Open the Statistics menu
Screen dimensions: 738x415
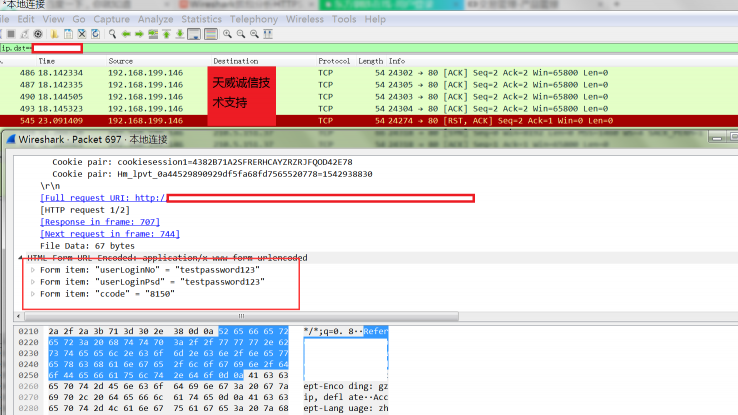[x=201, y=19]
